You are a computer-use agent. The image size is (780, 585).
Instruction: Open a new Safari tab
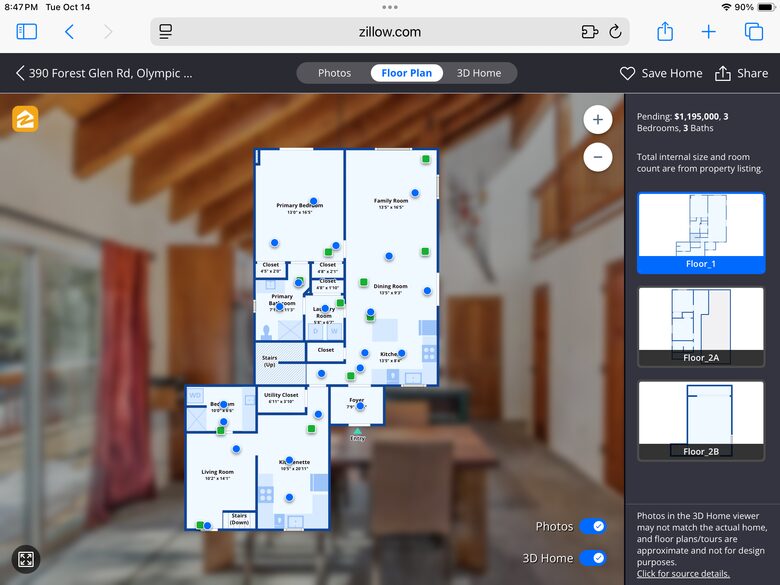(709, 32)
